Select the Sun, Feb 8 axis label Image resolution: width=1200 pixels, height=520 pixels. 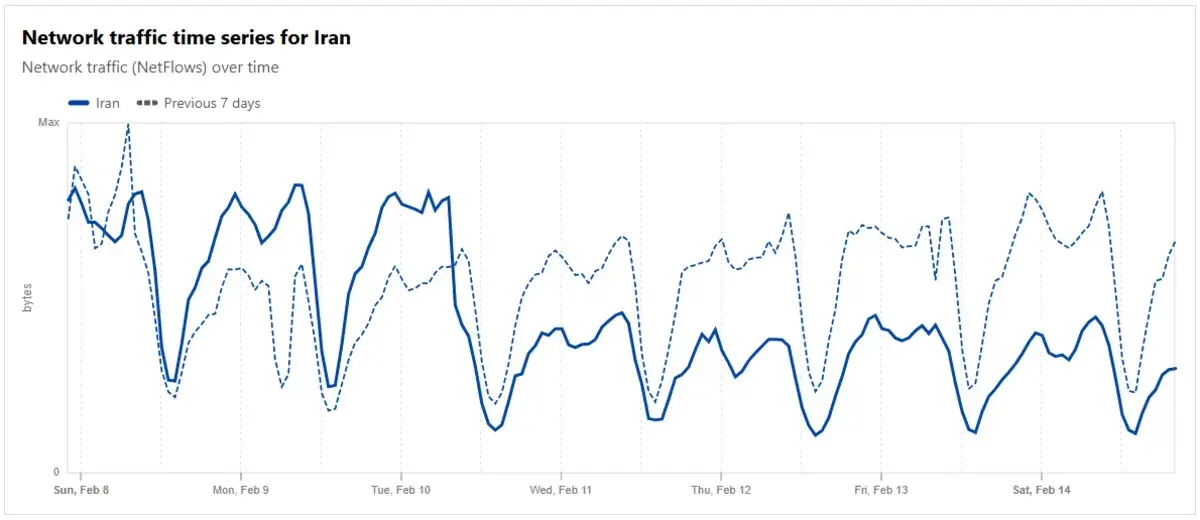(82, 490)
